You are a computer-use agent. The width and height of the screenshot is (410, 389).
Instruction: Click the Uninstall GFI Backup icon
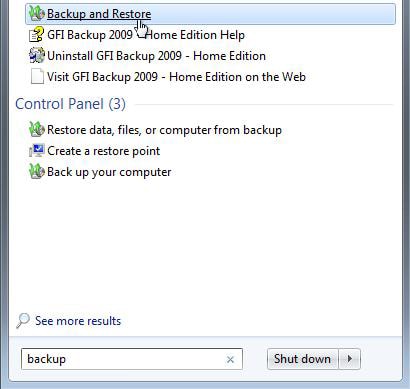(x=37, y=56)
